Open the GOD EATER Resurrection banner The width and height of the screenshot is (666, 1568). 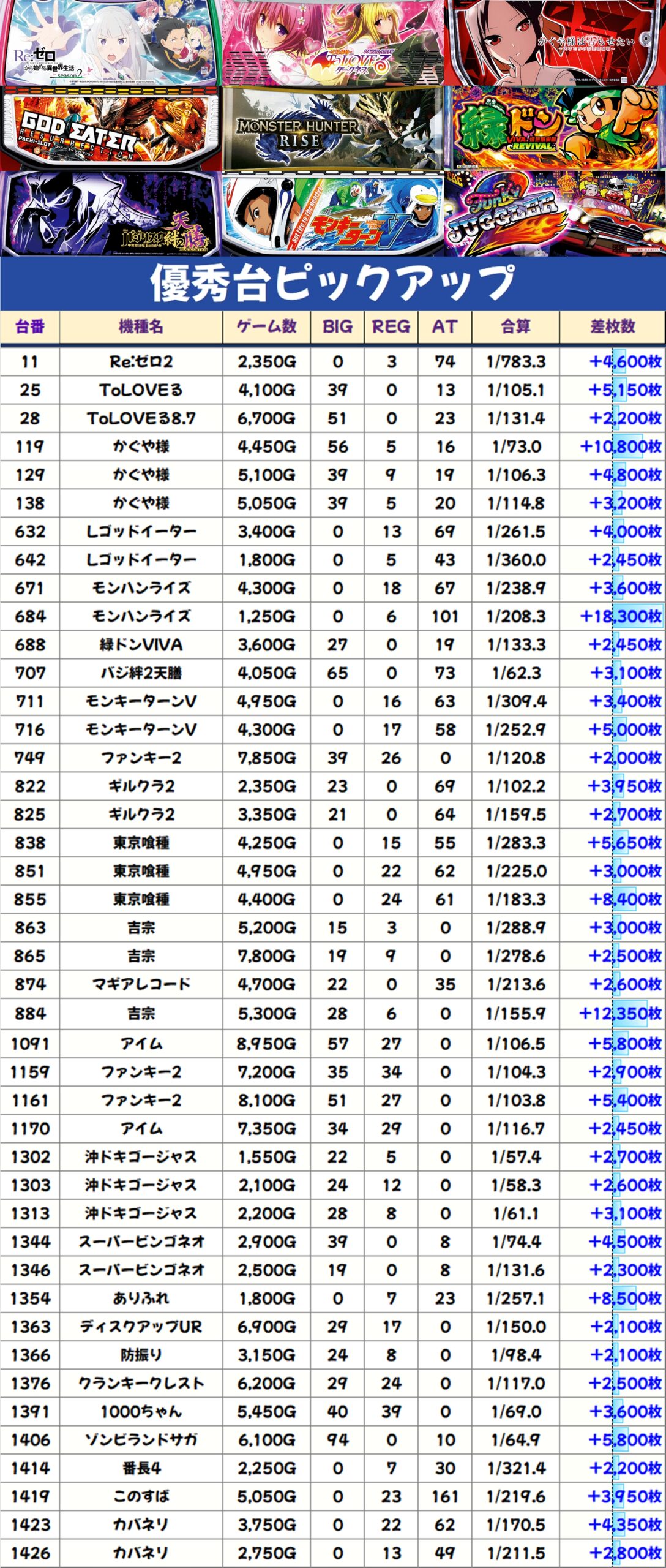tap(111, 128)
